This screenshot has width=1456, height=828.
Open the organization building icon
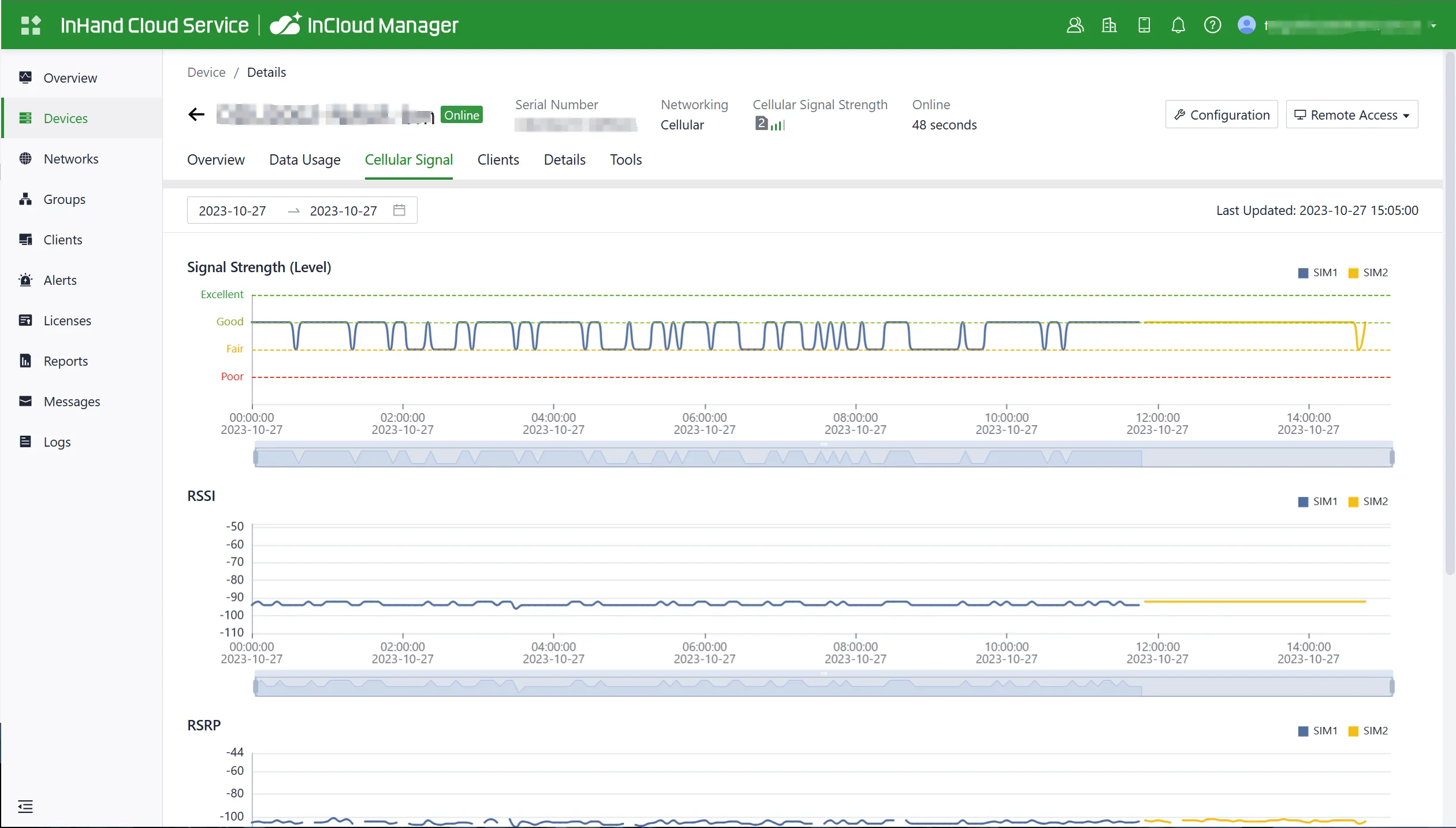1109,25
